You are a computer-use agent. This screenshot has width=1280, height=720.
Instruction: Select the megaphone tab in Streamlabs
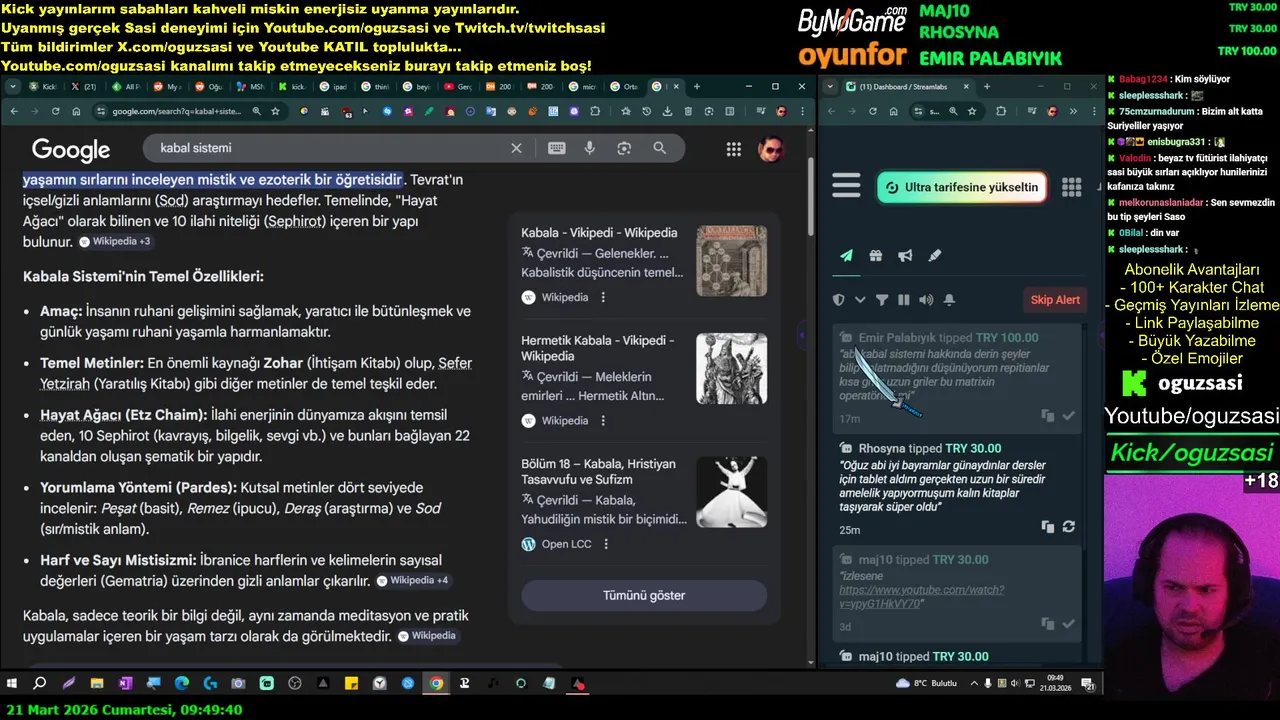(905, 256)
